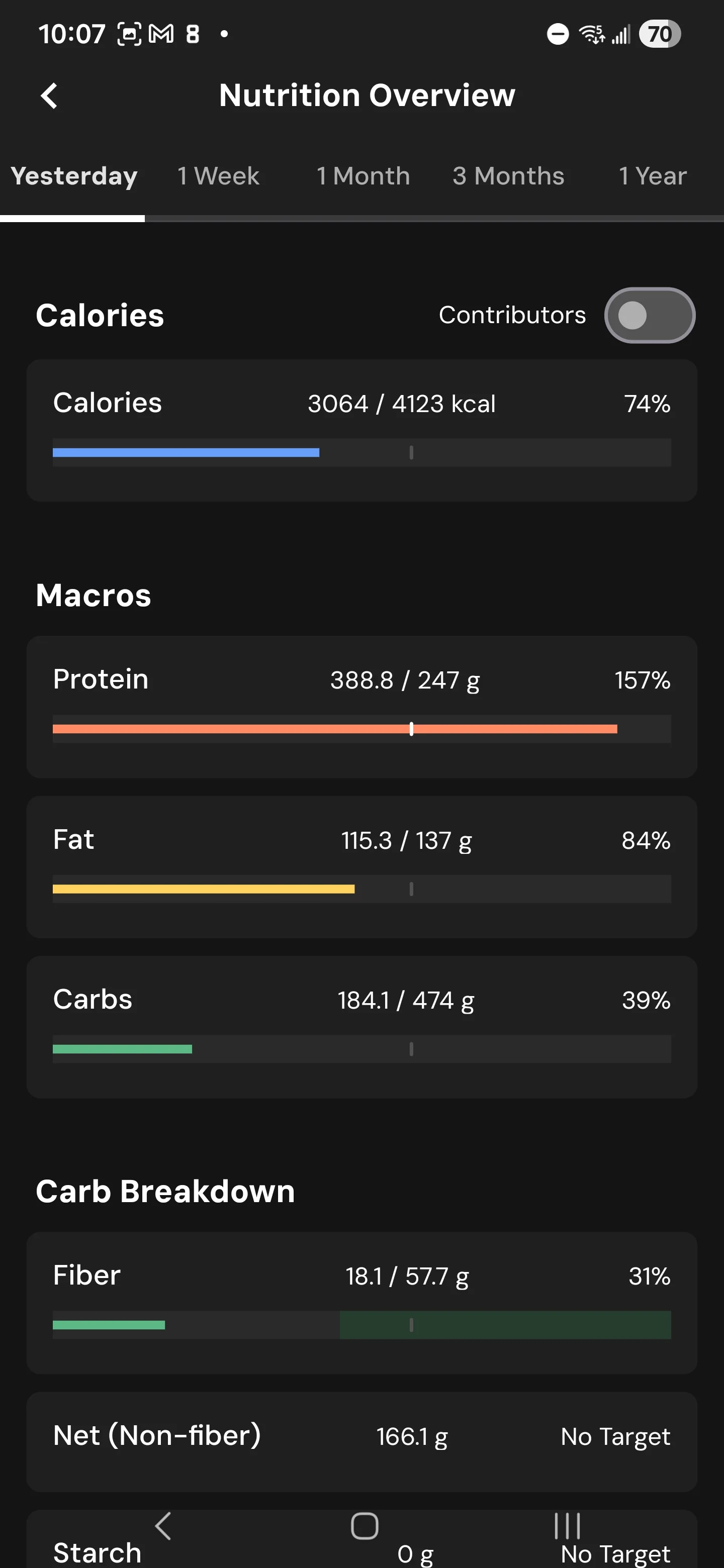Tap the yellow Fat progress bar

click(204, 889)
